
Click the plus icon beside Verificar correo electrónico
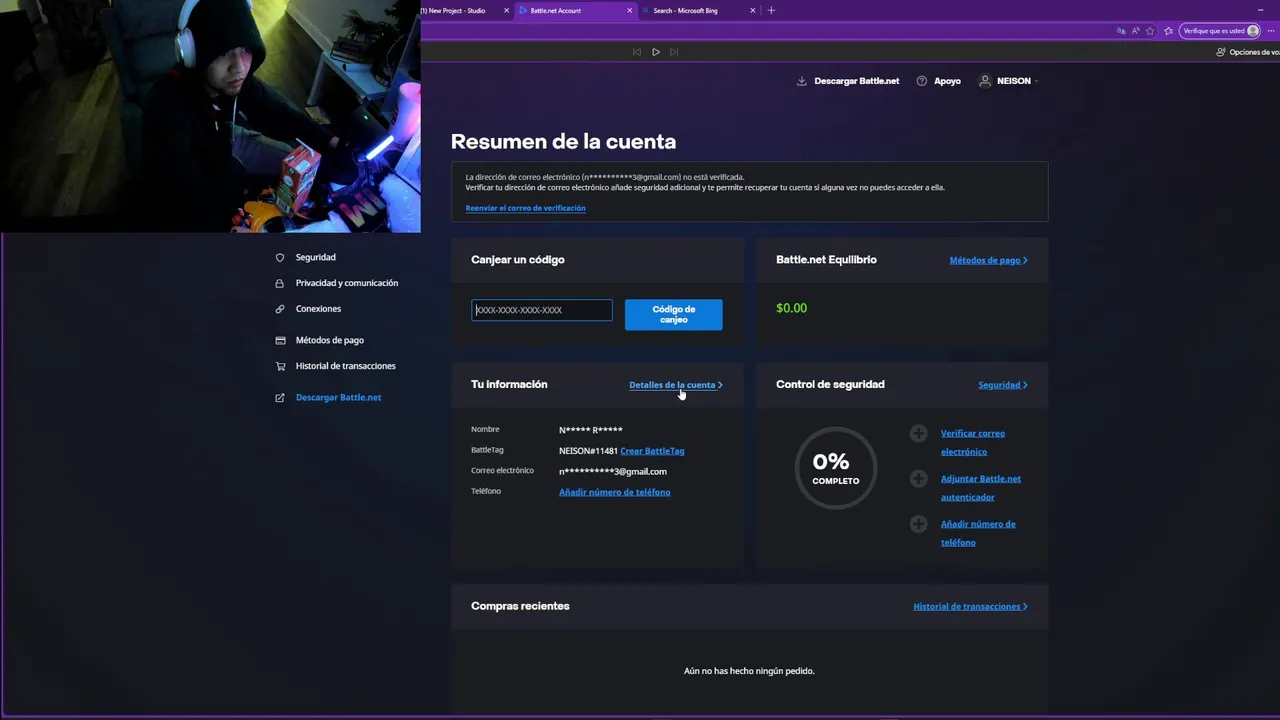tap(918, 433)
